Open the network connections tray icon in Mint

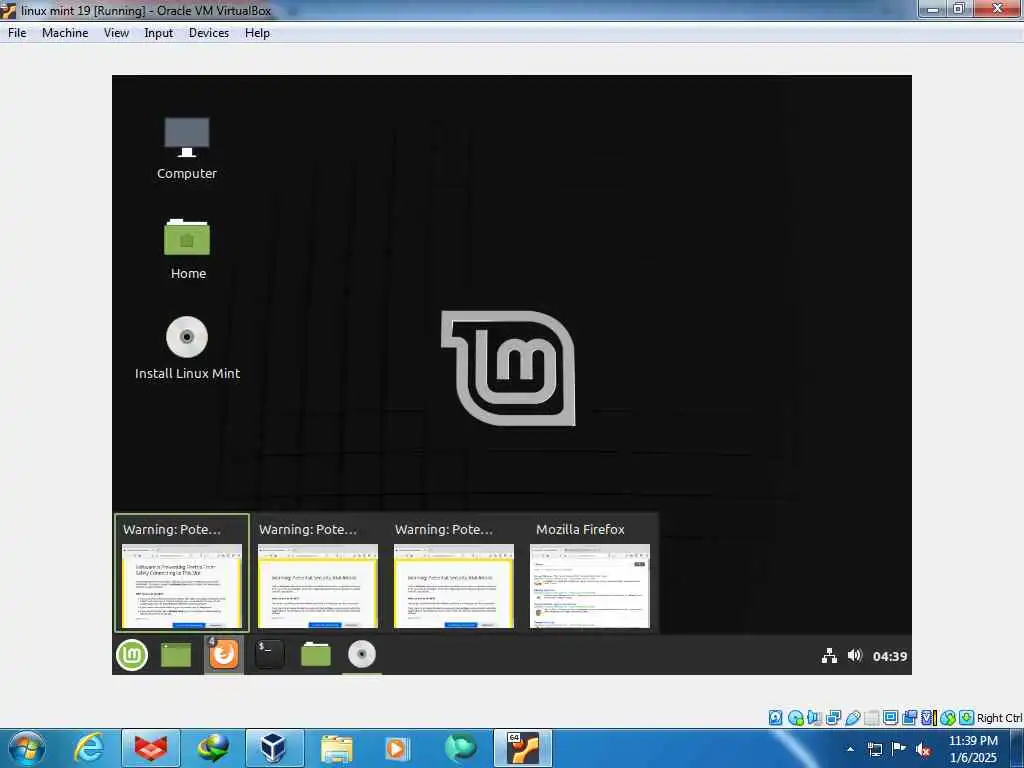click(x=829, y=656)
